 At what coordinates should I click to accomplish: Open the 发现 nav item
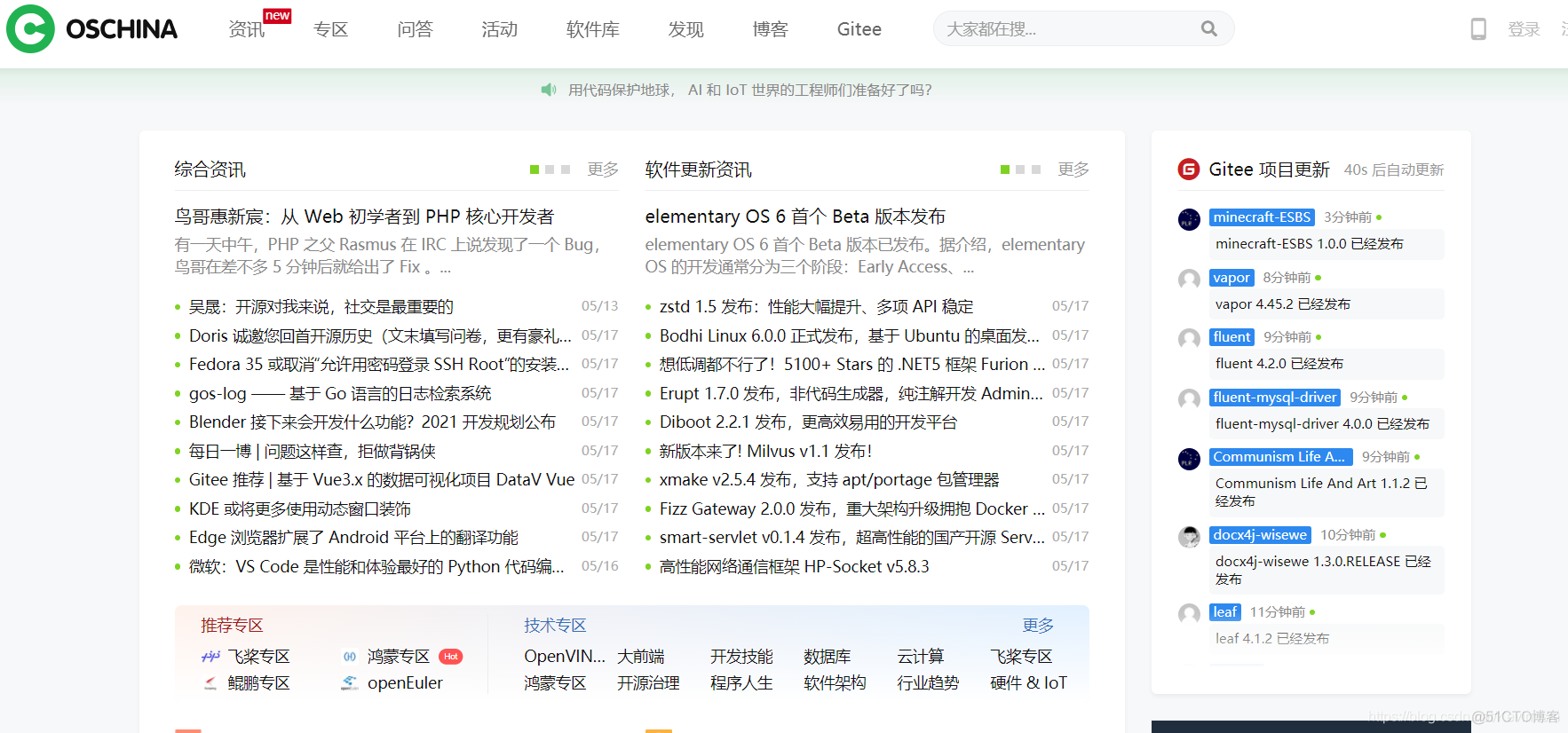[685, 29]
